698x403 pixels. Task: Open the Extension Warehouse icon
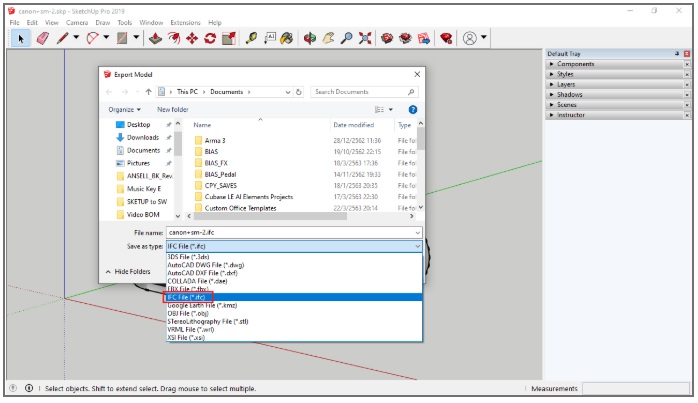406,39
